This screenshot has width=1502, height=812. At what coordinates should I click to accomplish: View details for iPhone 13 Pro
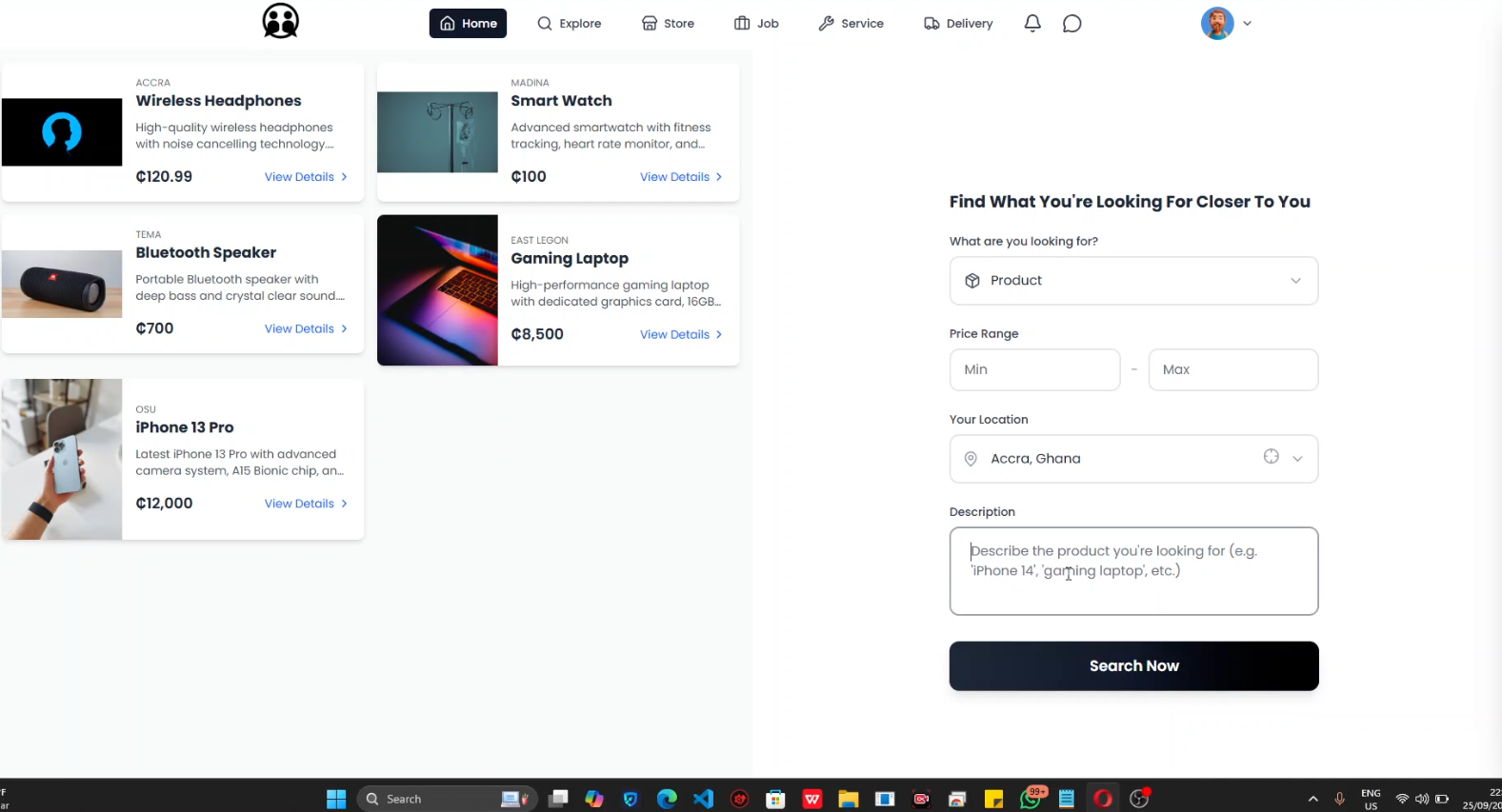pyautogui.click(x=306, y=504)
